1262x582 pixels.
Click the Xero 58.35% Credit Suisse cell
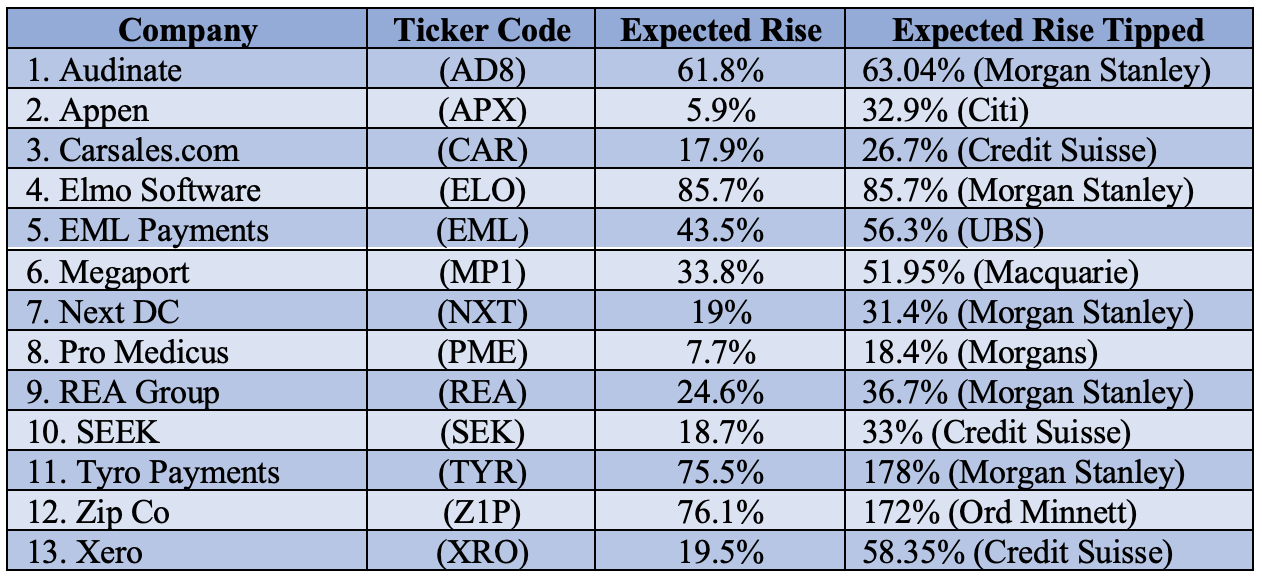[1017, 553]
